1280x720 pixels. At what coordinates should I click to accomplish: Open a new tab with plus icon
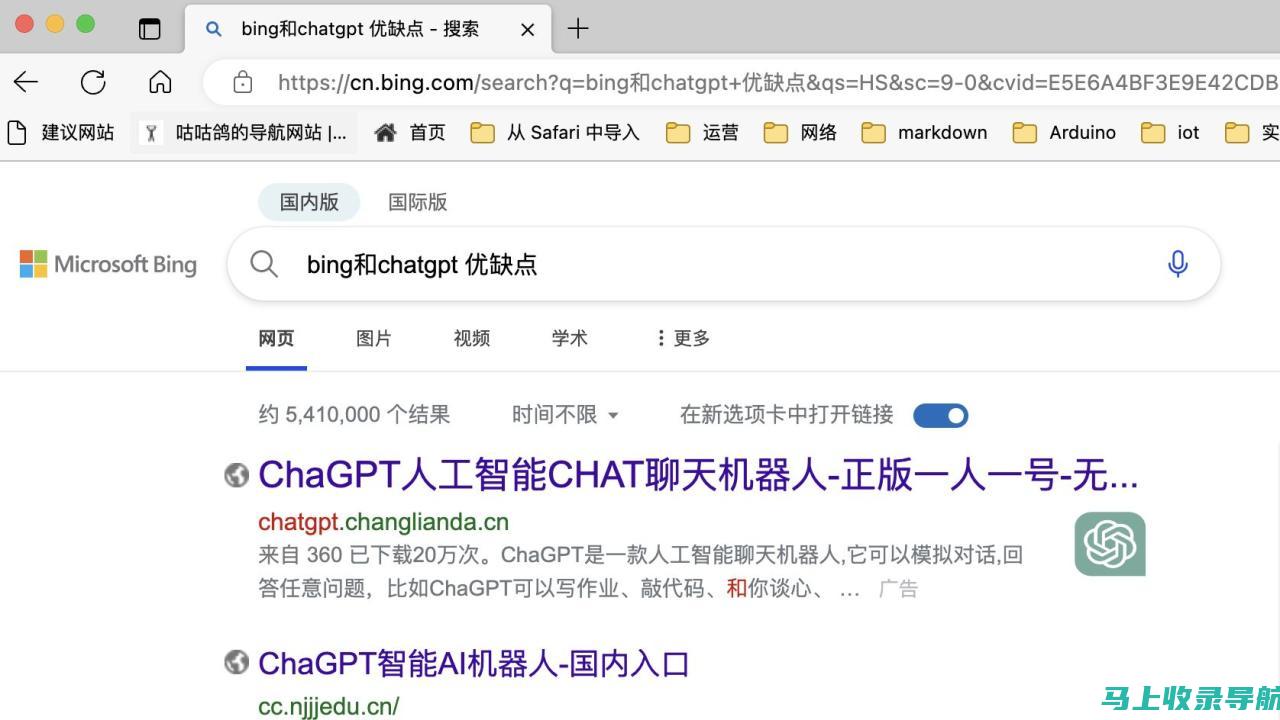[578, 29]
